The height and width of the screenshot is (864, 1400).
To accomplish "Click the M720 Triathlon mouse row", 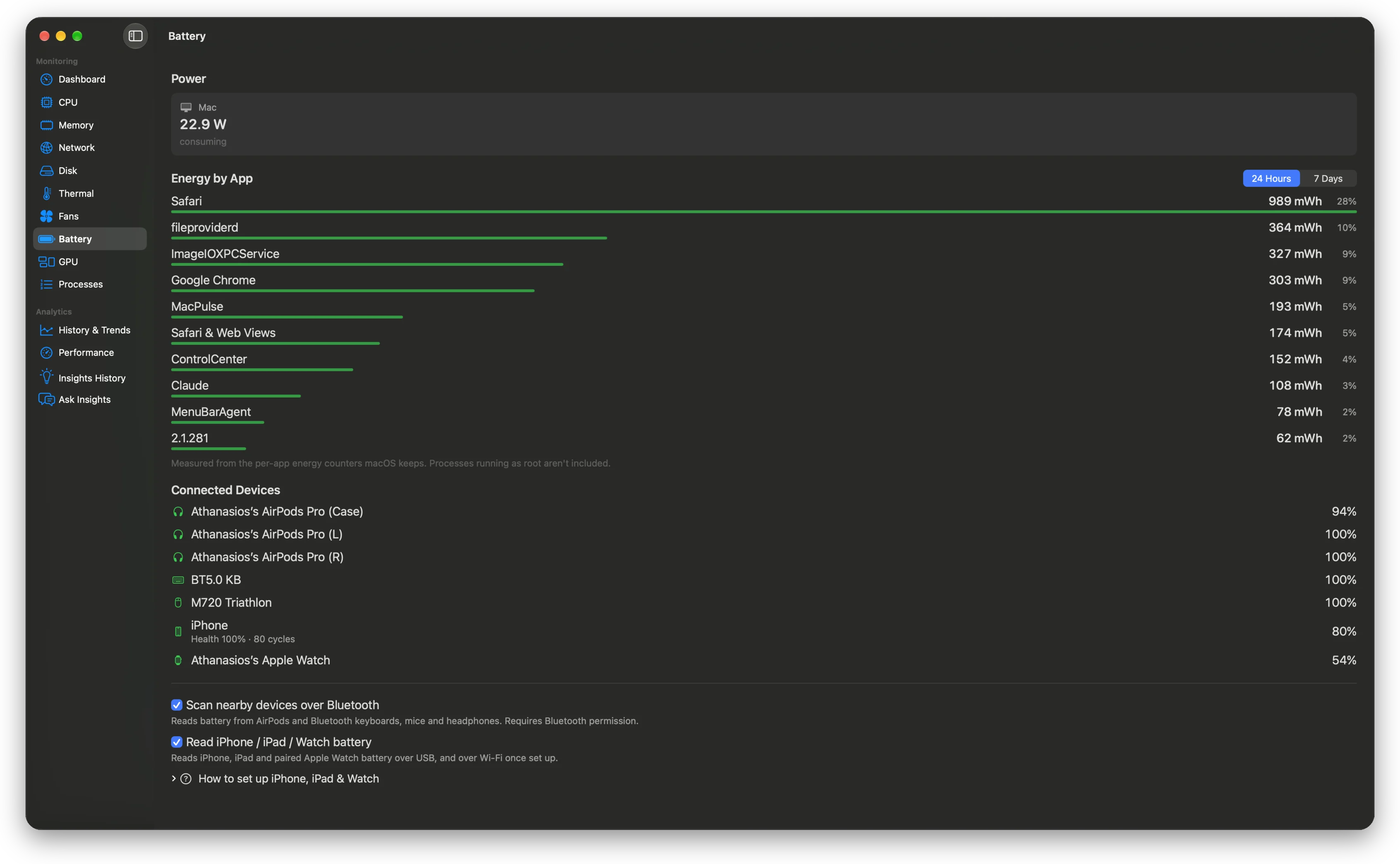I will [x=764, y=603].
